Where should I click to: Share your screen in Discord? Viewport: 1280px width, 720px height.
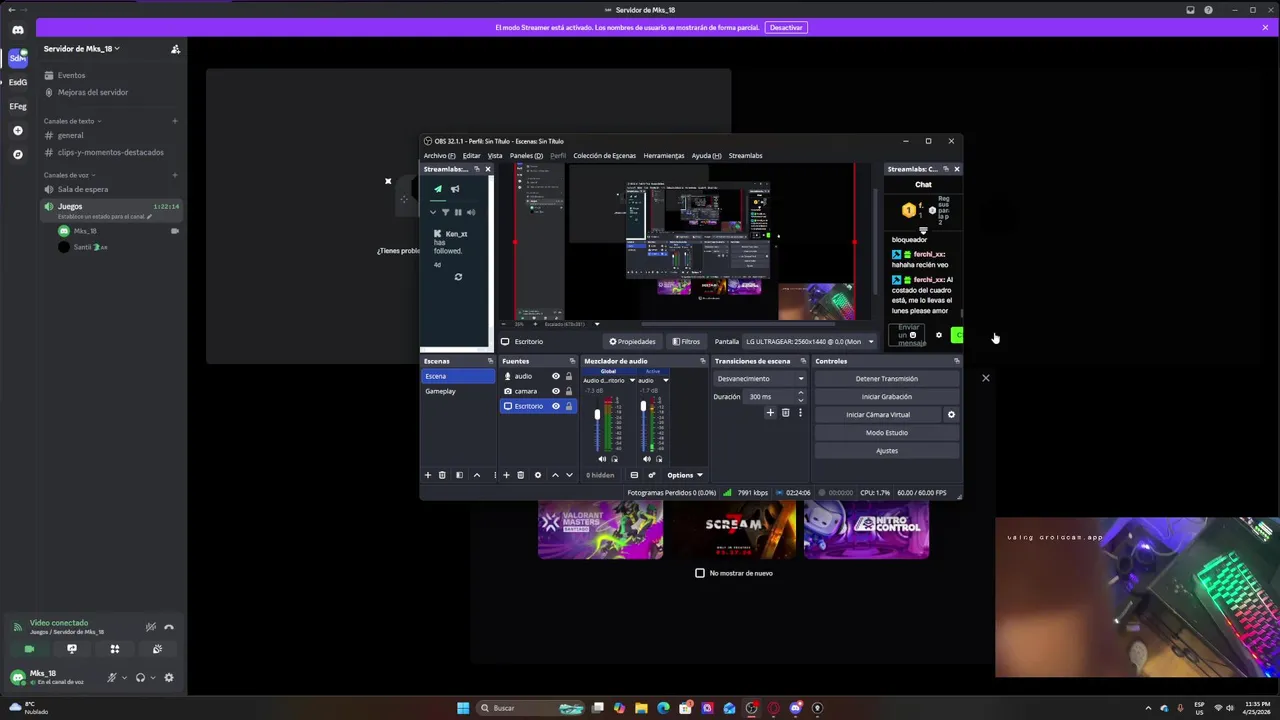click(72, 649)
